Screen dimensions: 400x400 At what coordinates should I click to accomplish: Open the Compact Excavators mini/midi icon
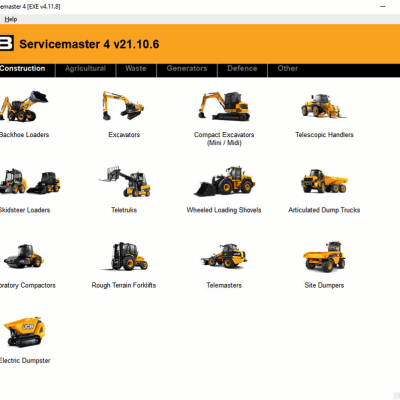(224, 106)
